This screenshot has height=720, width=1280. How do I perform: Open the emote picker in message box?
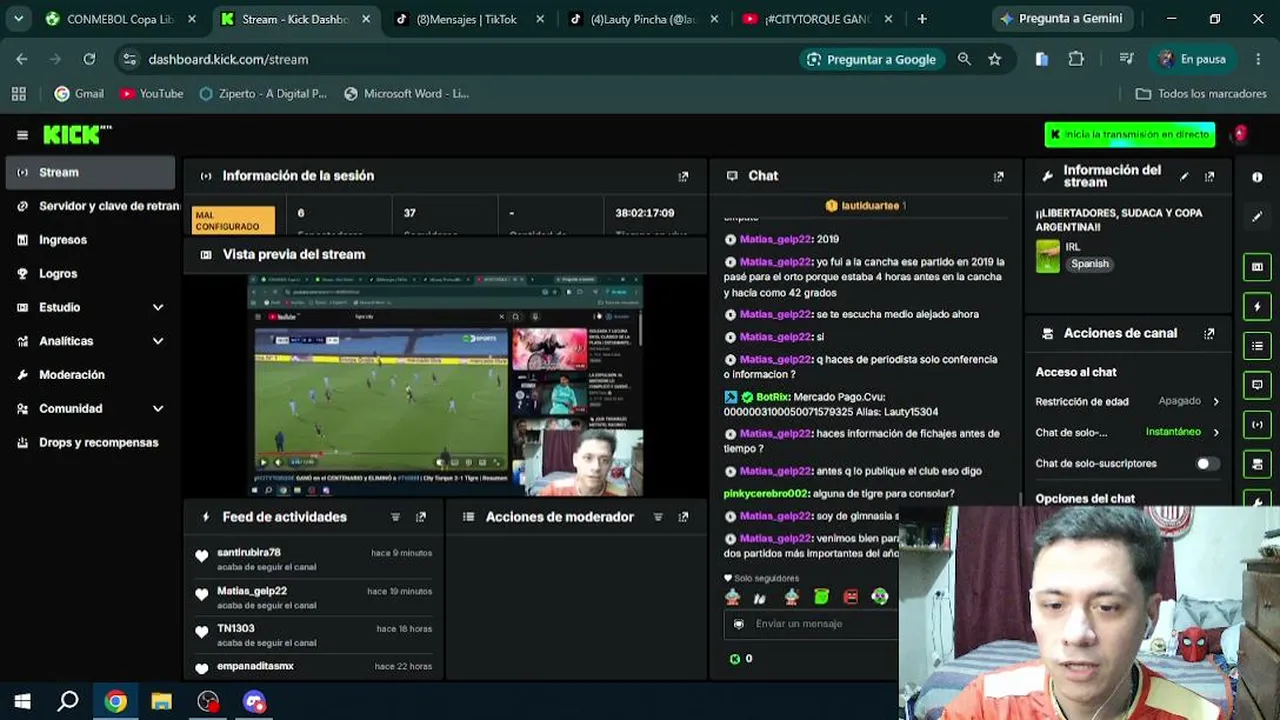coord(739,624)
